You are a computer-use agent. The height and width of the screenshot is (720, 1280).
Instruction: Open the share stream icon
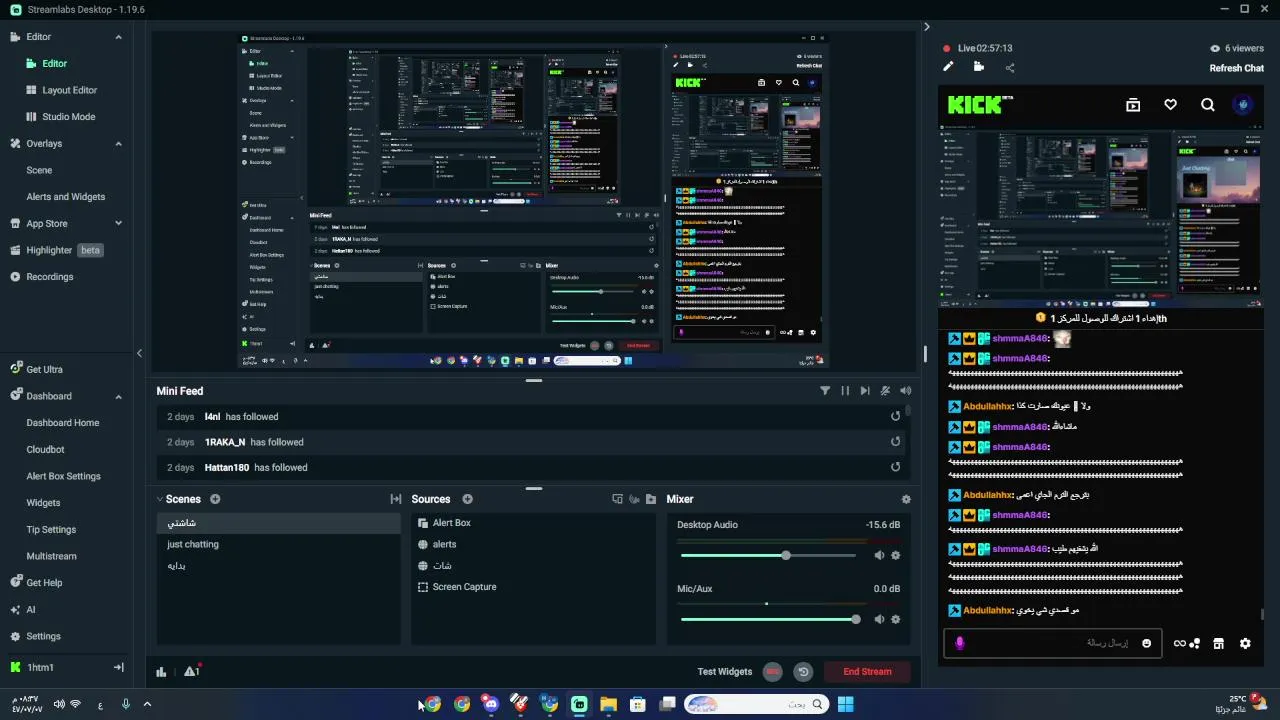[x=1010, y=68]
